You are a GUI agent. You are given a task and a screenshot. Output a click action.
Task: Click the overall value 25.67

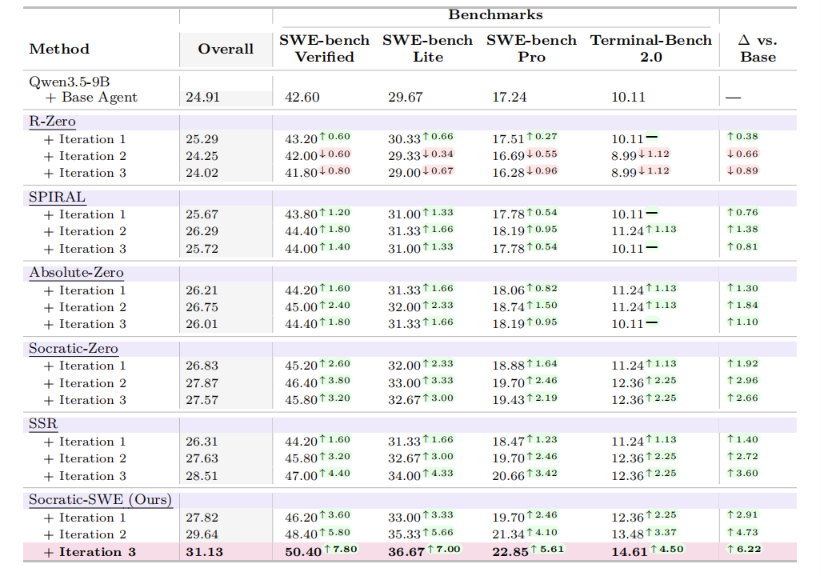(202, 215)
